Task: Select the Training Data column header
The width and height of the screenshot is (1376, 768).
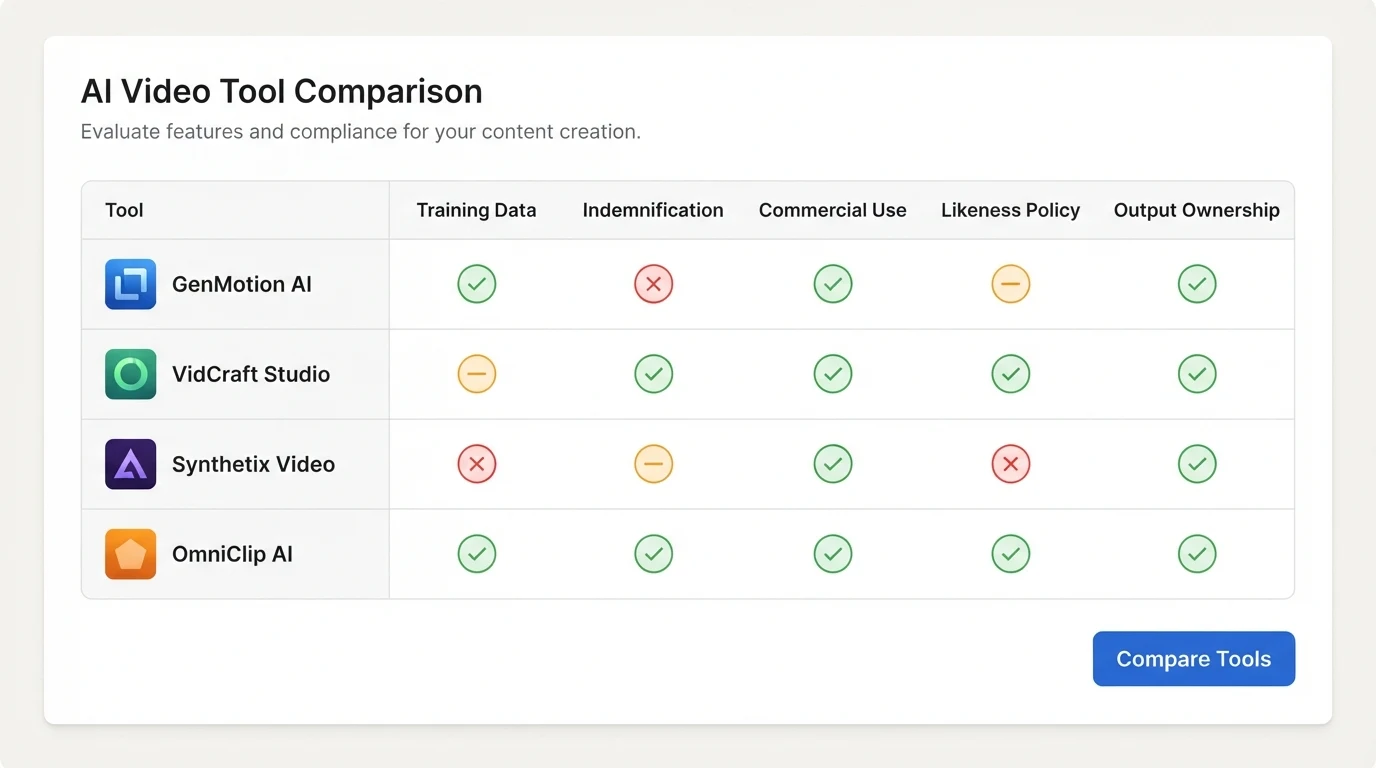Action: pyautogui.click(x=477, y=210)
